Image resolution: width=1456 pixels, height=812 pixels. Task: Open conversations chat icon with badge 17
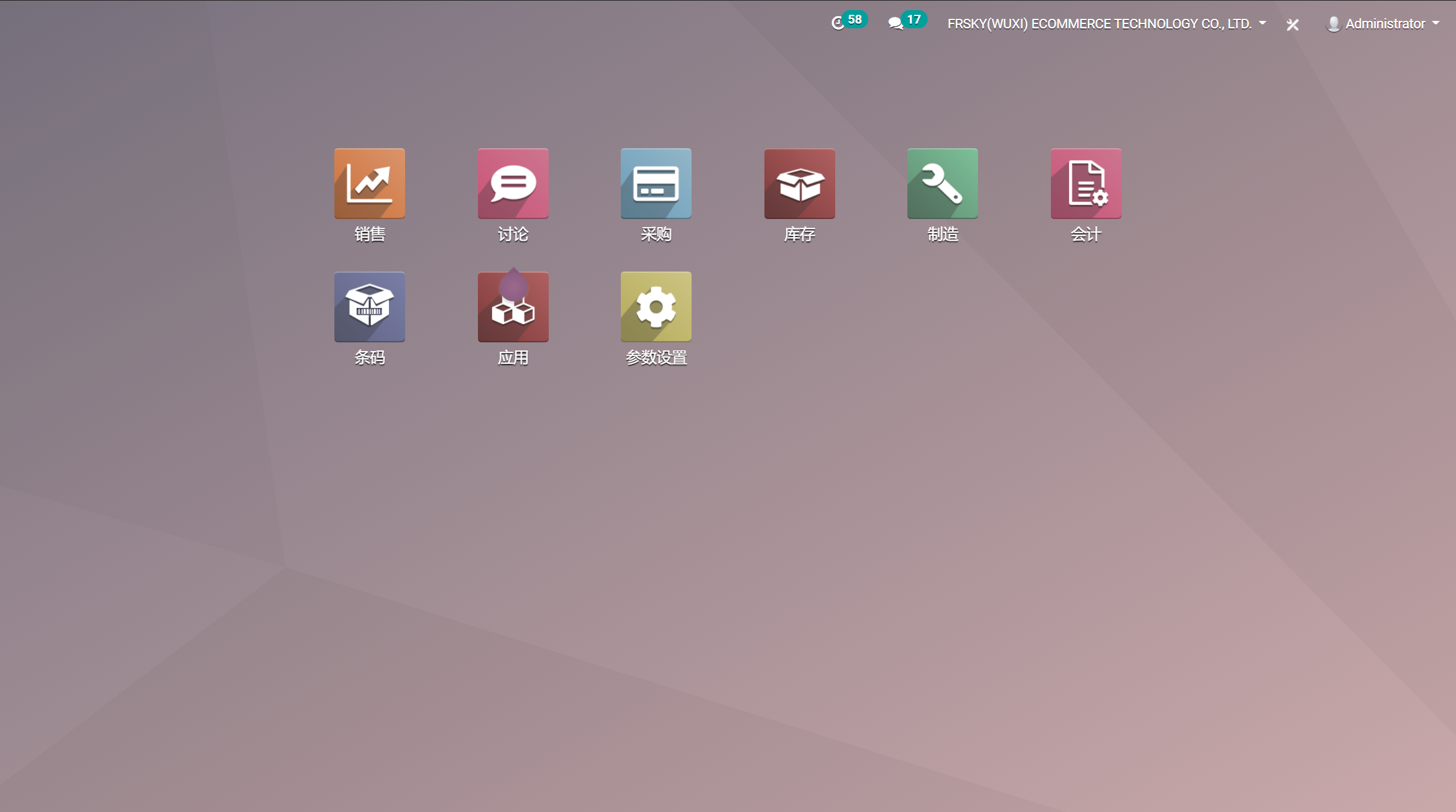[x=907, y=22]
